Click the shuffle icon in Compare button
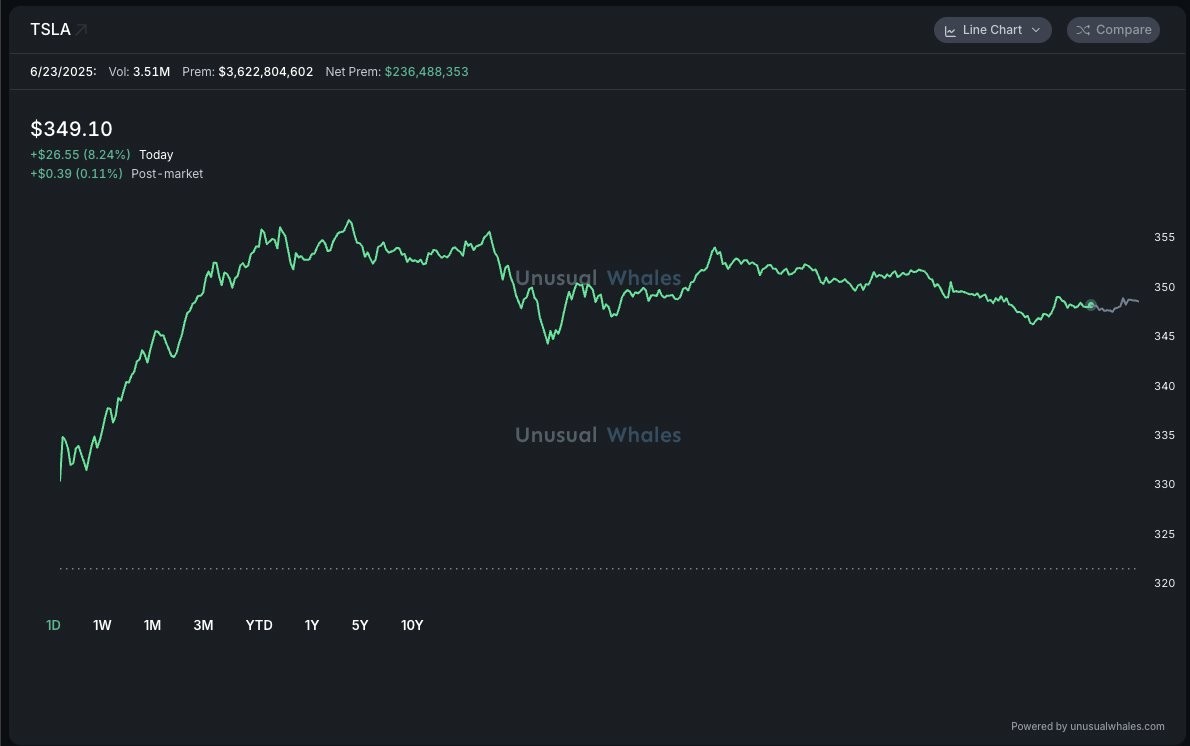 coord(1083,30)
